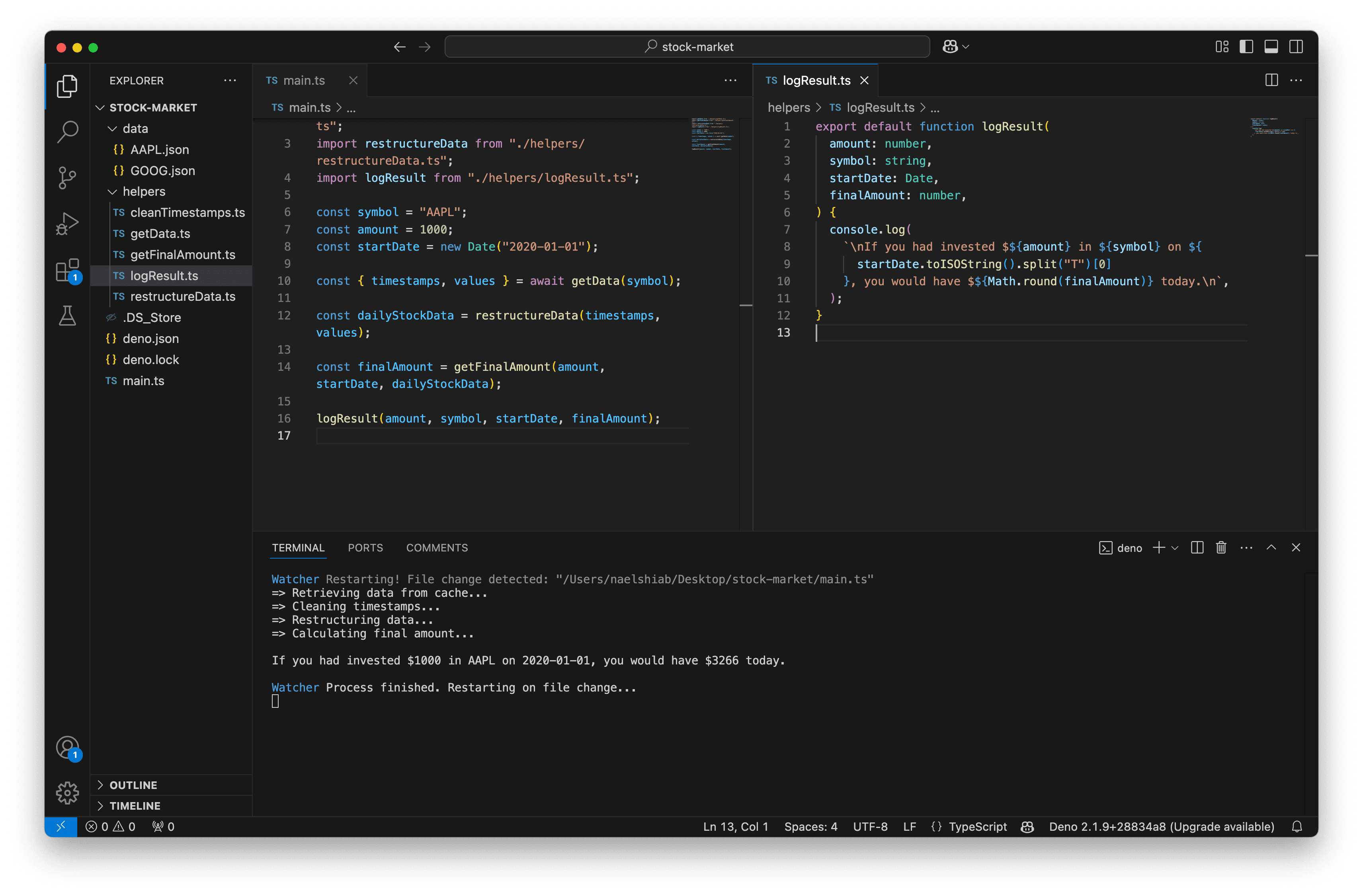Image resolution: width=1363 pixels, height=896 pixels.
Task: Go back with the left arrow
Action: 400,47
